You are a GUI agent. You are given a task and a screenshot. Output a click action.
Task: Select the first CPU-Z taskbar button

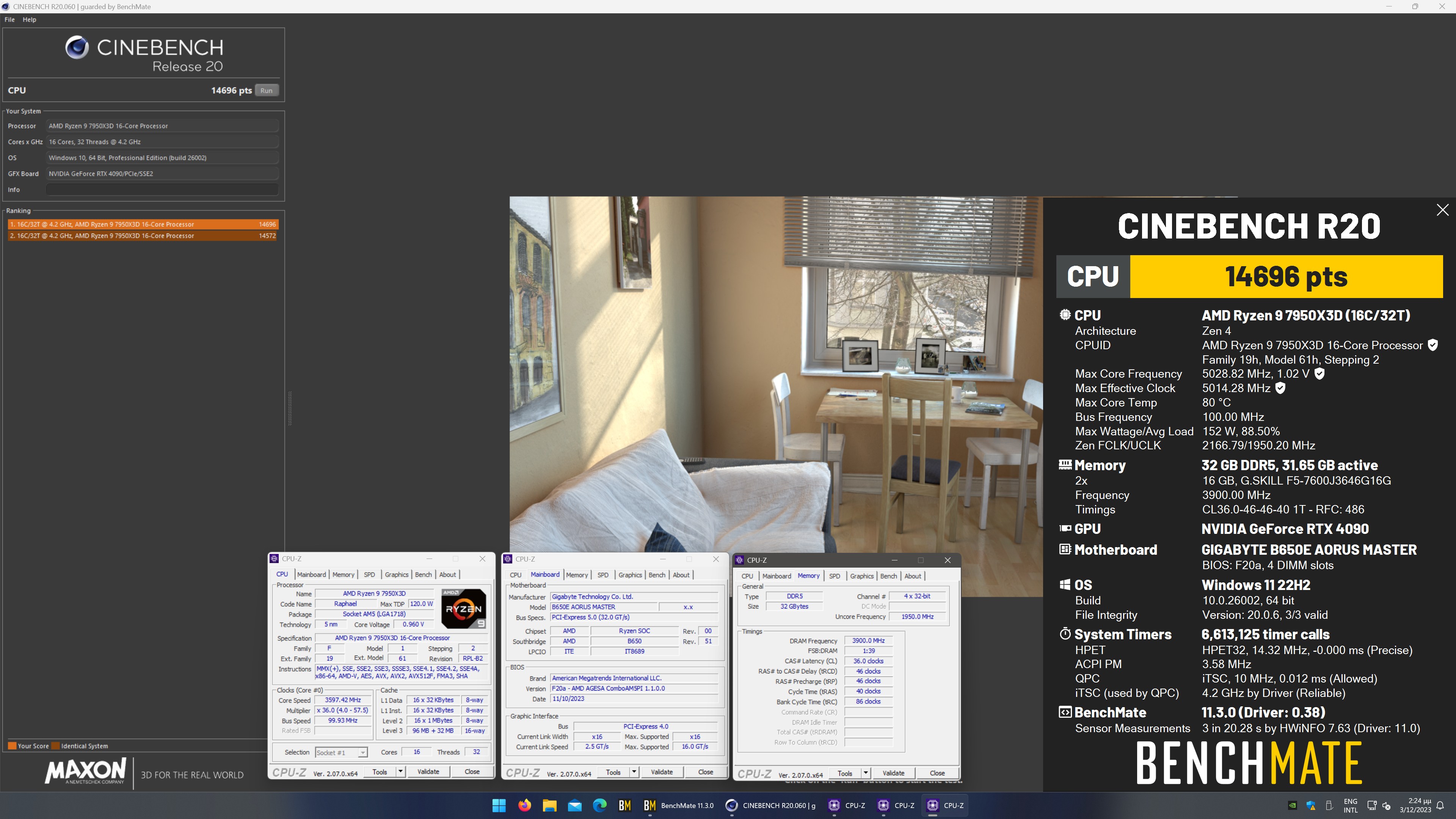[x=847, y=805]
